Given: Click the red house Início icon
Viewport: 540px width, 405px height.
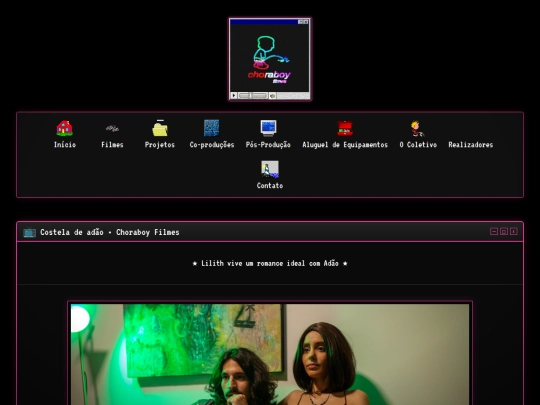Looking at the screenshot, I should pyautogui.click(x=64, y=128).
